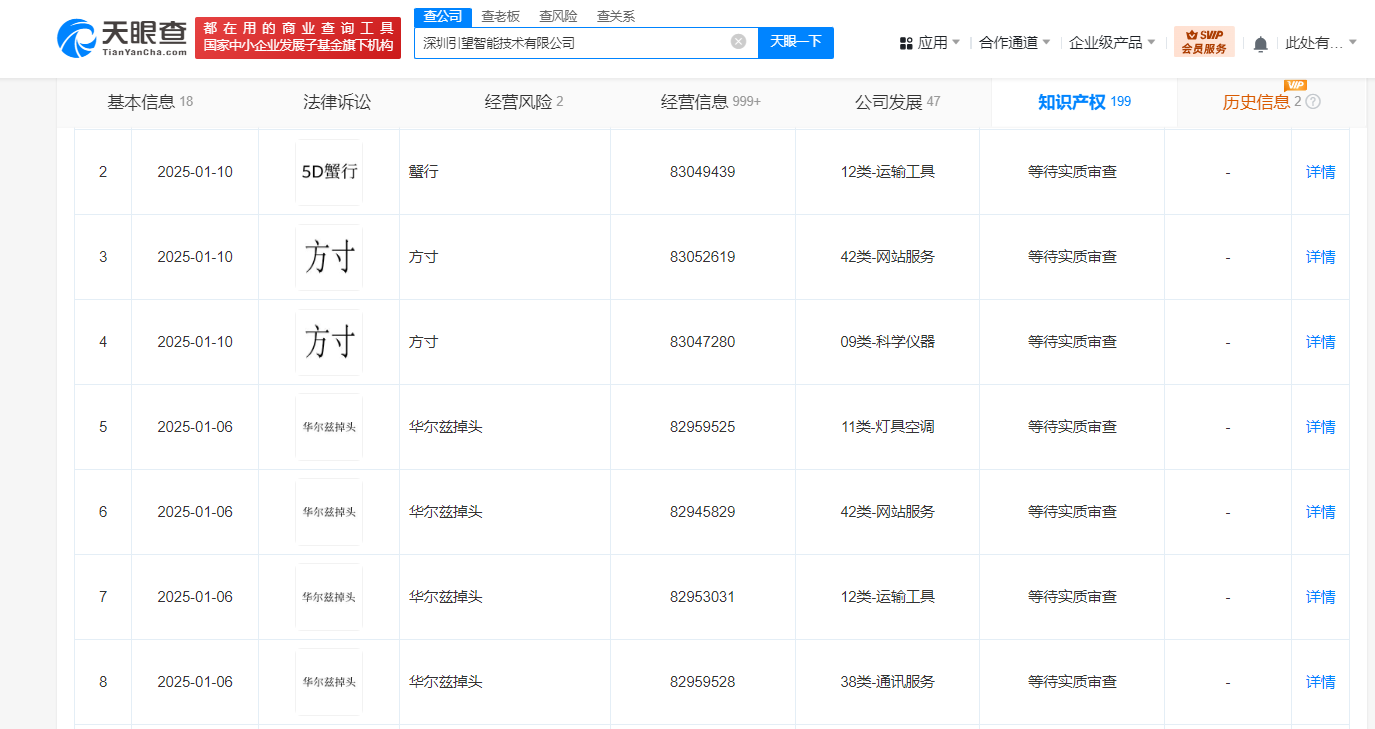The height and width of the screenshot is (729, 1375).
Task: Open the 法律诉讼 section tab
Action: (x=337, y=102)
